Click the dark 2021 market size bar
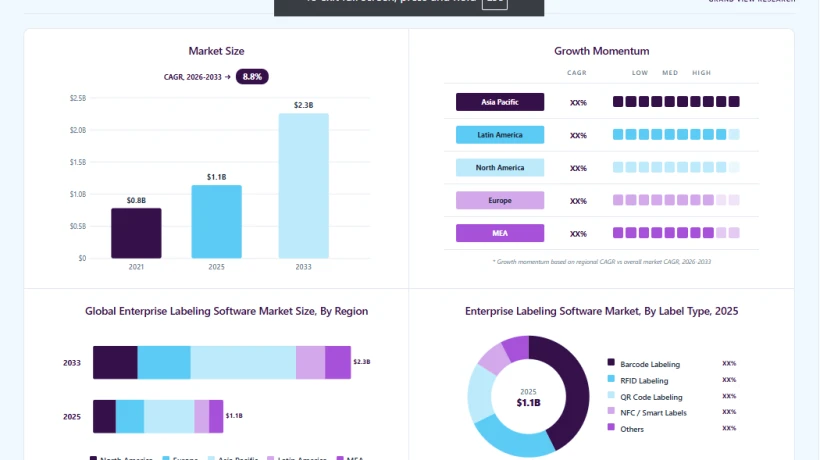 [136, 233]
